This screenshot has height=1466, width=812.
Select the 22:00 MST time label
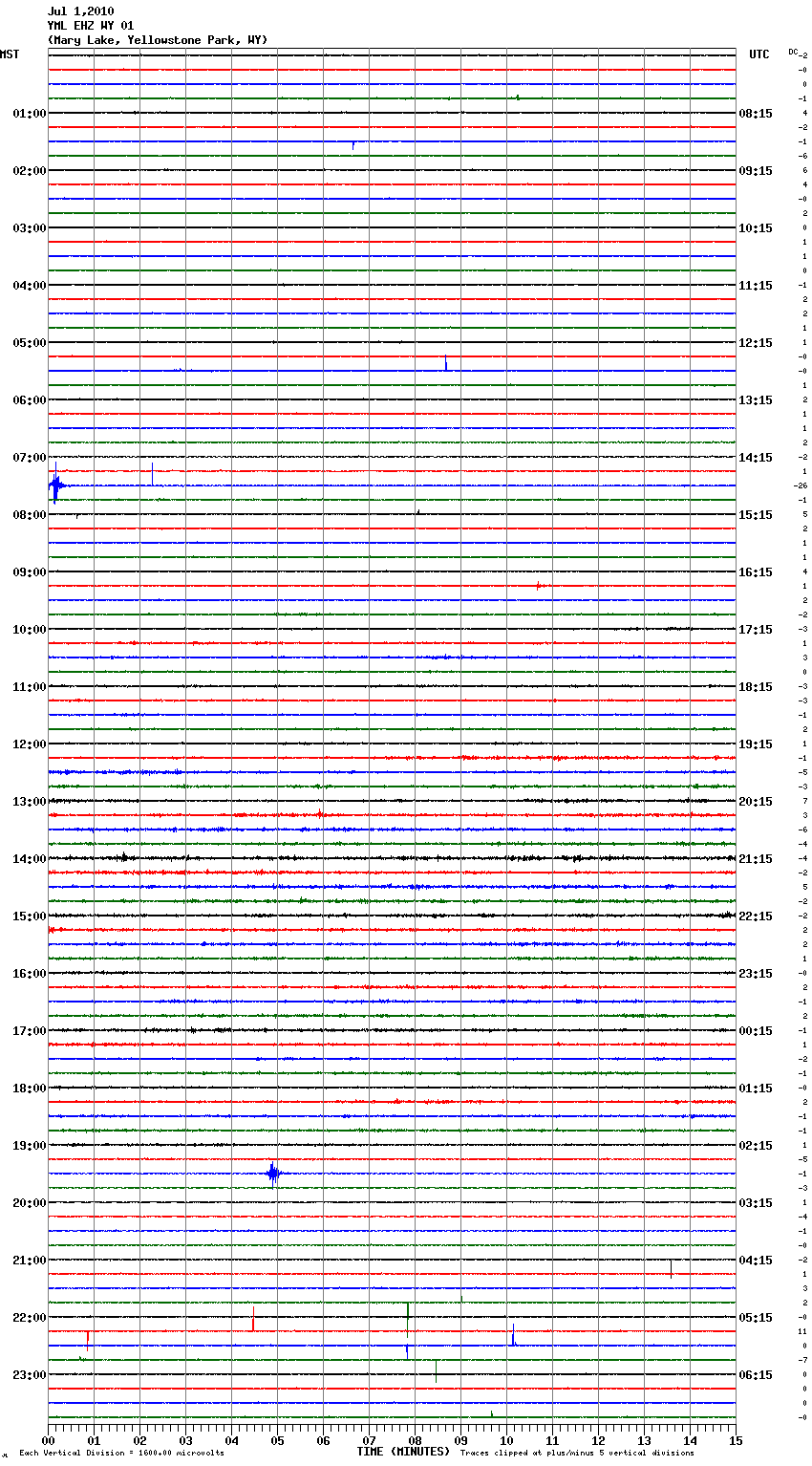[30, 1317]
